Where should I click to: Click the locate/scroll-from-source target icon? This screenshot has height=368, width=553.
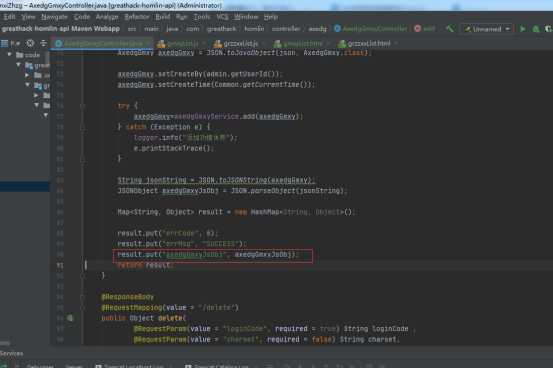(30, 43)
